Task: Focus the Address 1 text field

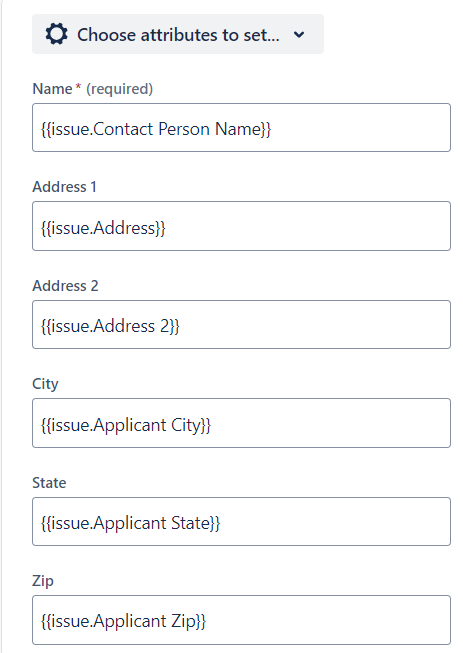Action: tap(241, 226)
